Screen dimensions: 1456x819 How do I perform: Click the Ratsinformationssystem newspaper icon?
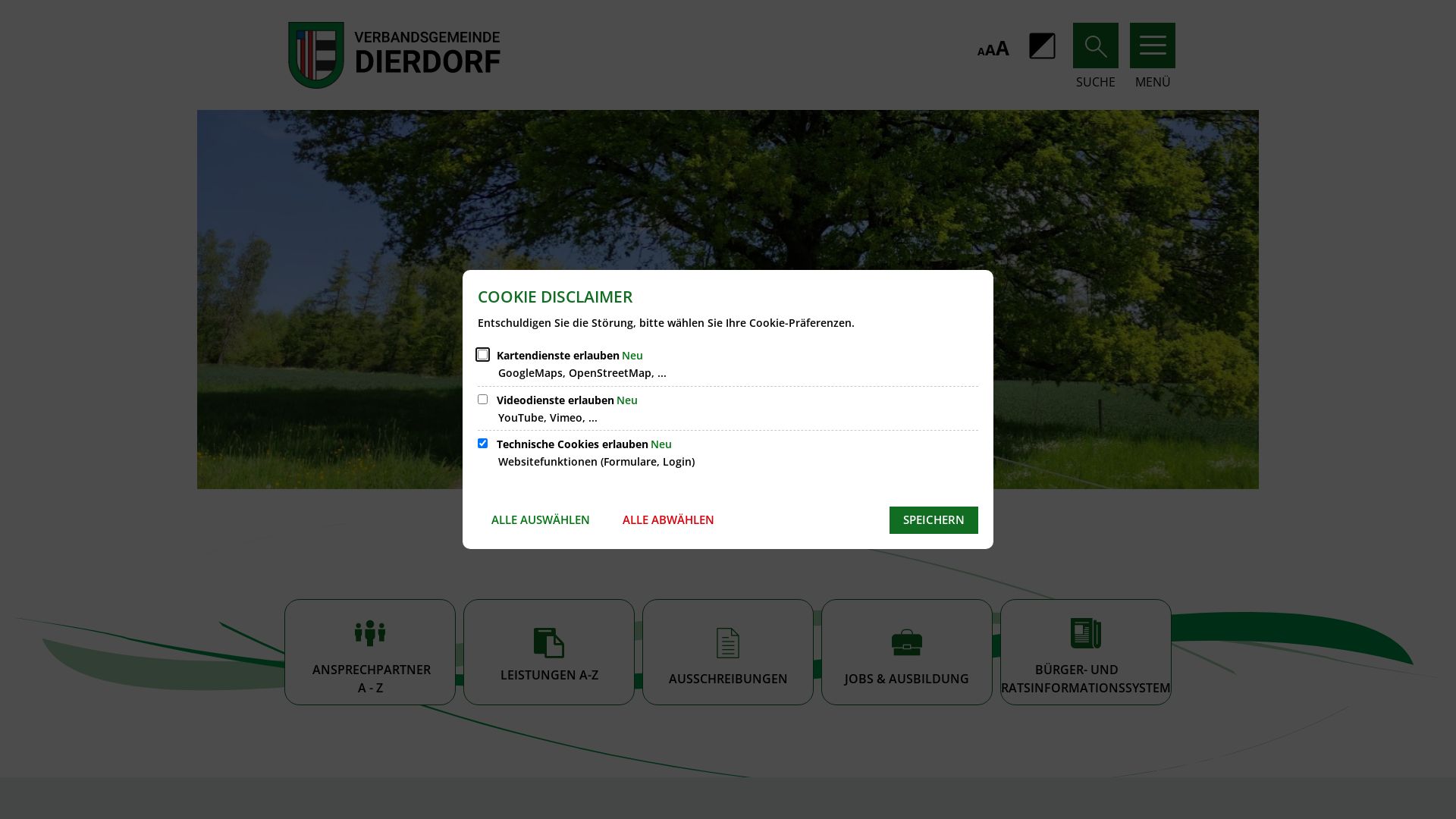click(1086, 633)
